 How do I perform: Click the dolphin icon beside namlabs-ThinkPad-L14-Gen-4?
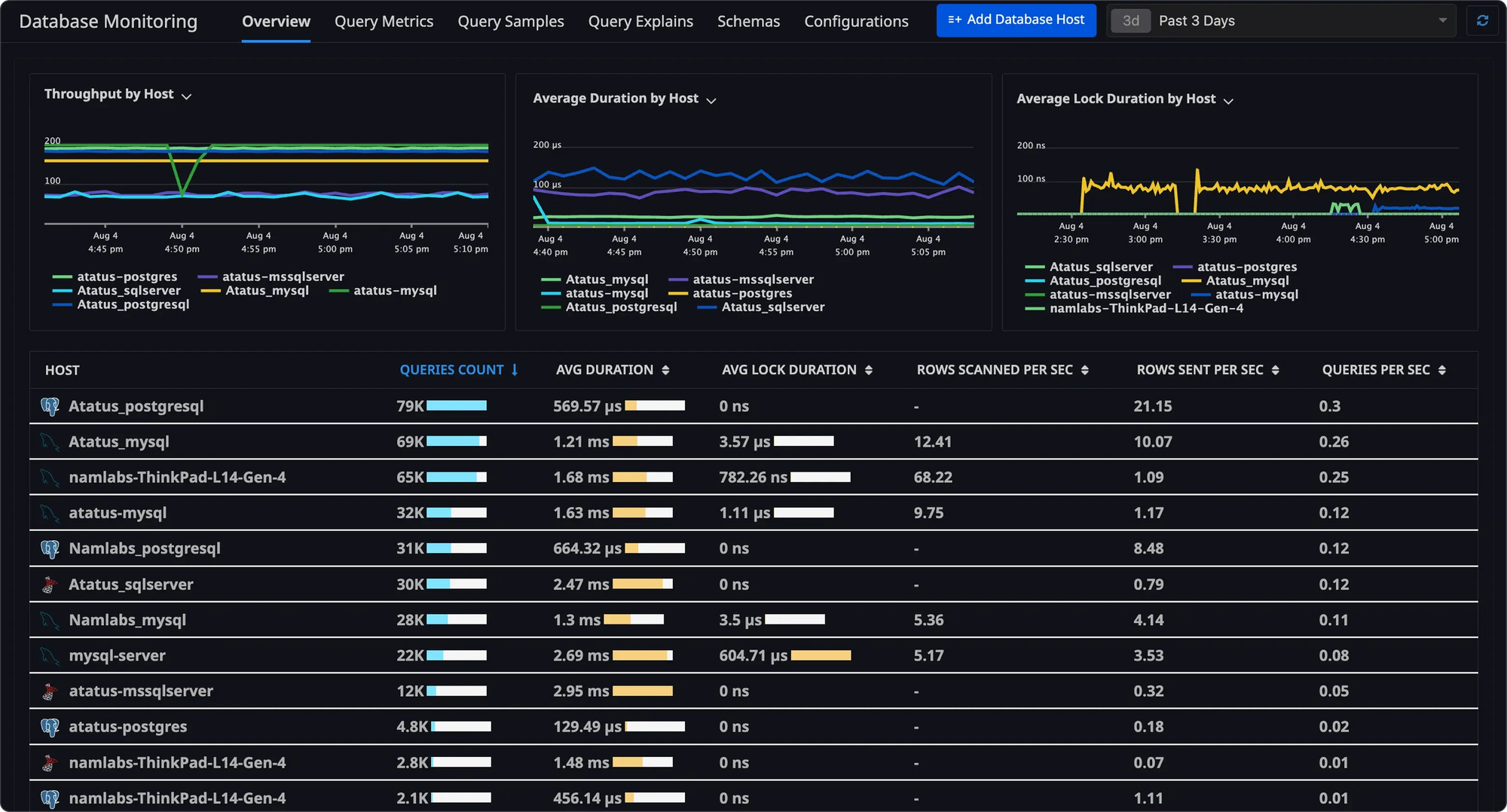[x=50, y=477]
